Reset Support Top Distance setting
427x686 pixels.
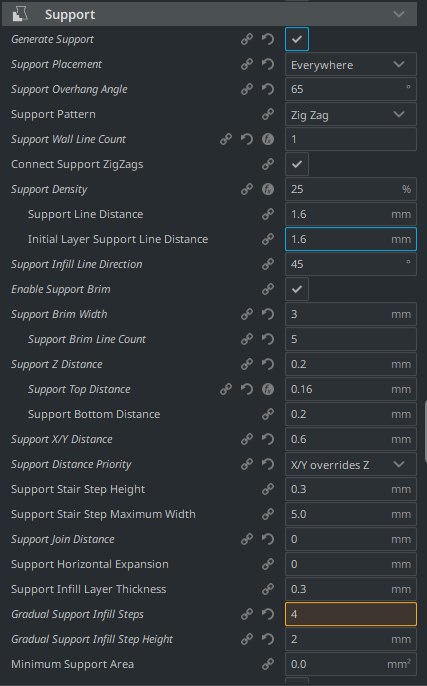coord(247,389)
